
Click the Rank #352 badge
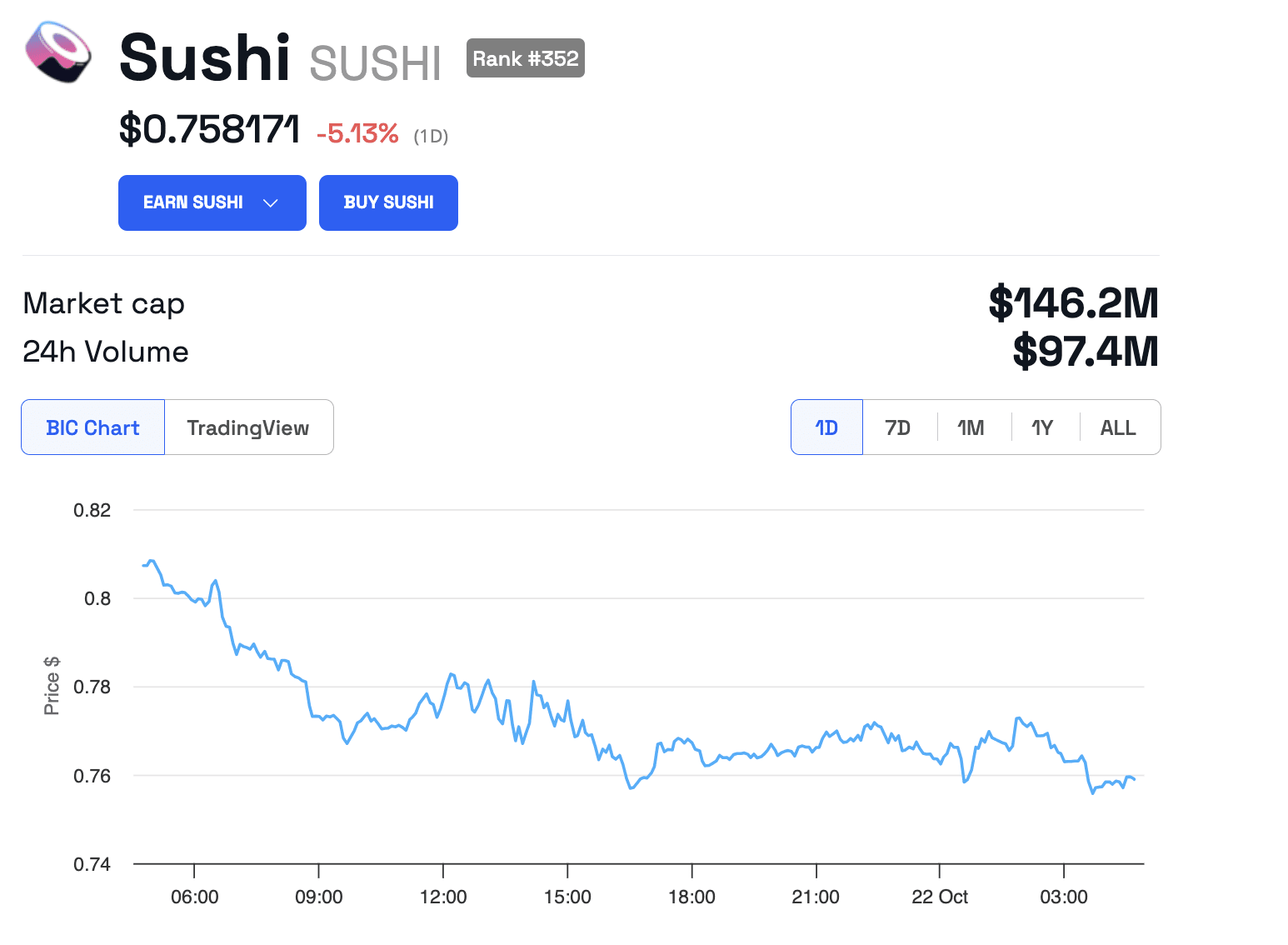525,57
